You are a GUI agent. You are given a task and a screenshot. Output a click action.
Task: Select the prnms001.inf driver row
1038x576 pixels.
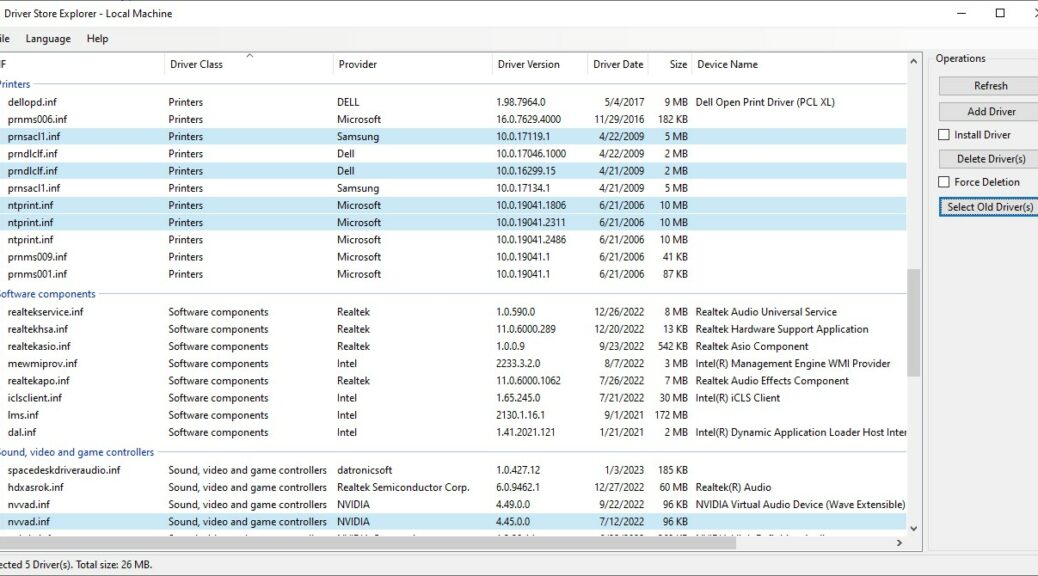tap(453, 274)
